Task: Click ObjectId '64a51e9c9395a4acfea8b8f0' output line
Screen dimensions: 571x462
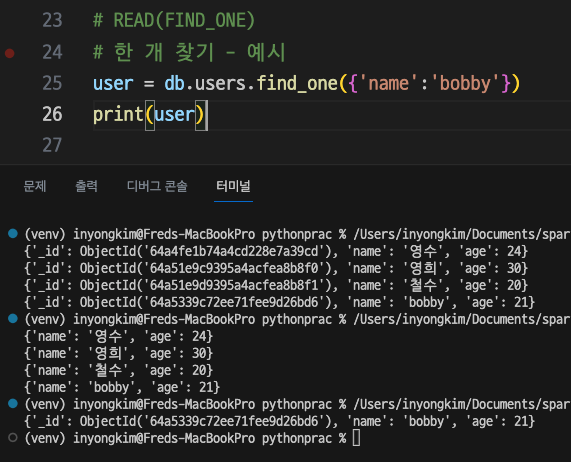Action: 276,268
